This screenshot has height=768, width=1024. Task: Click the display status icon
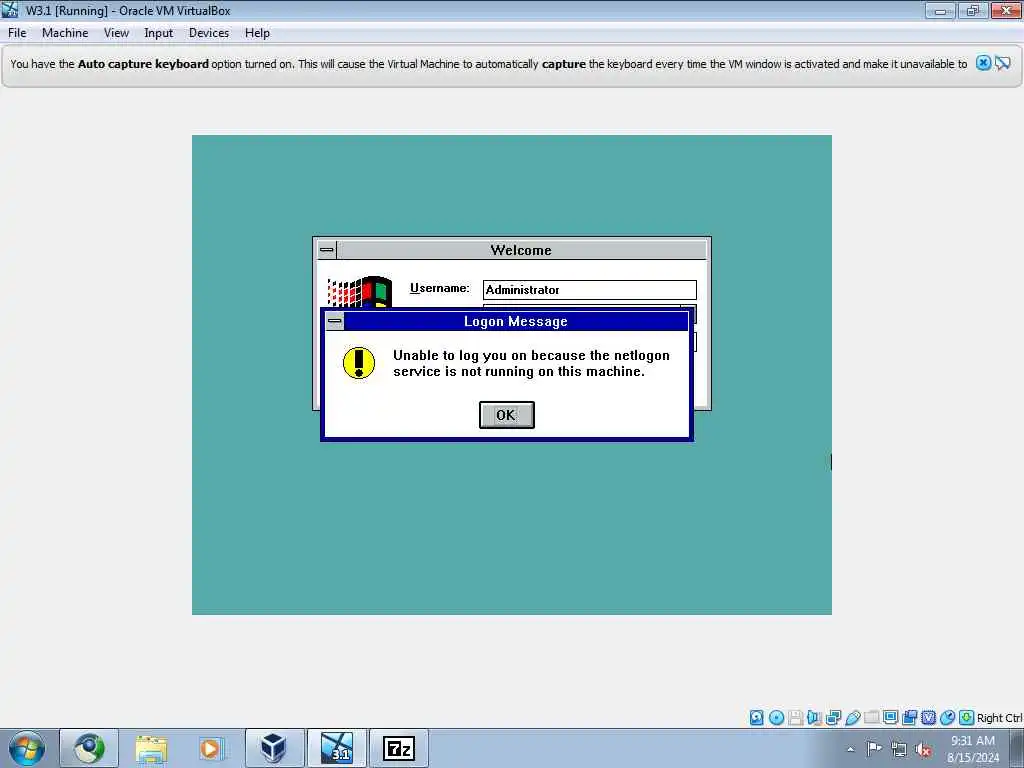click(890, 718)
